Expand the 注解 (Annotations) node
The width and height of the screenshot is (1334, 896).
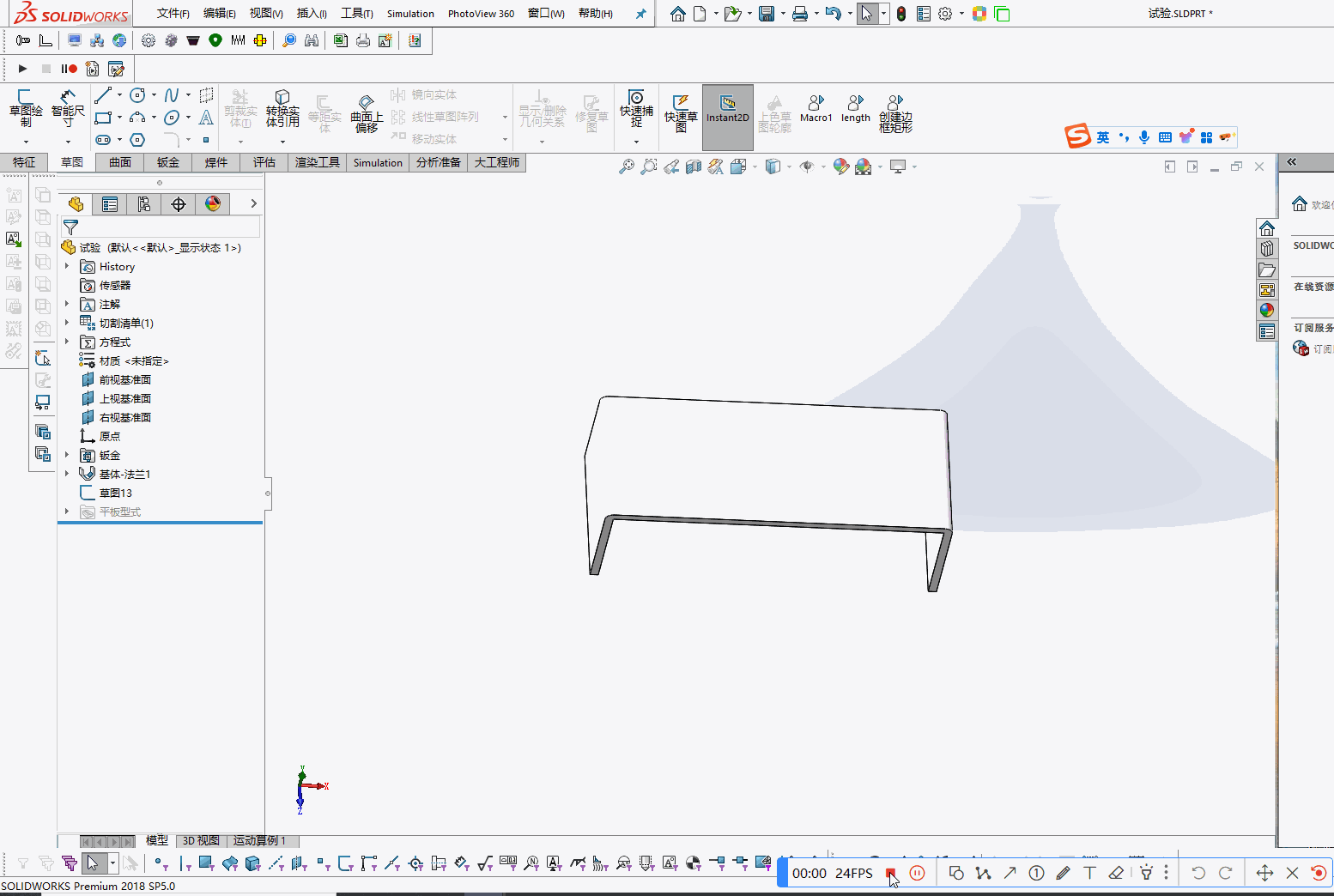(x=67, y=304)
